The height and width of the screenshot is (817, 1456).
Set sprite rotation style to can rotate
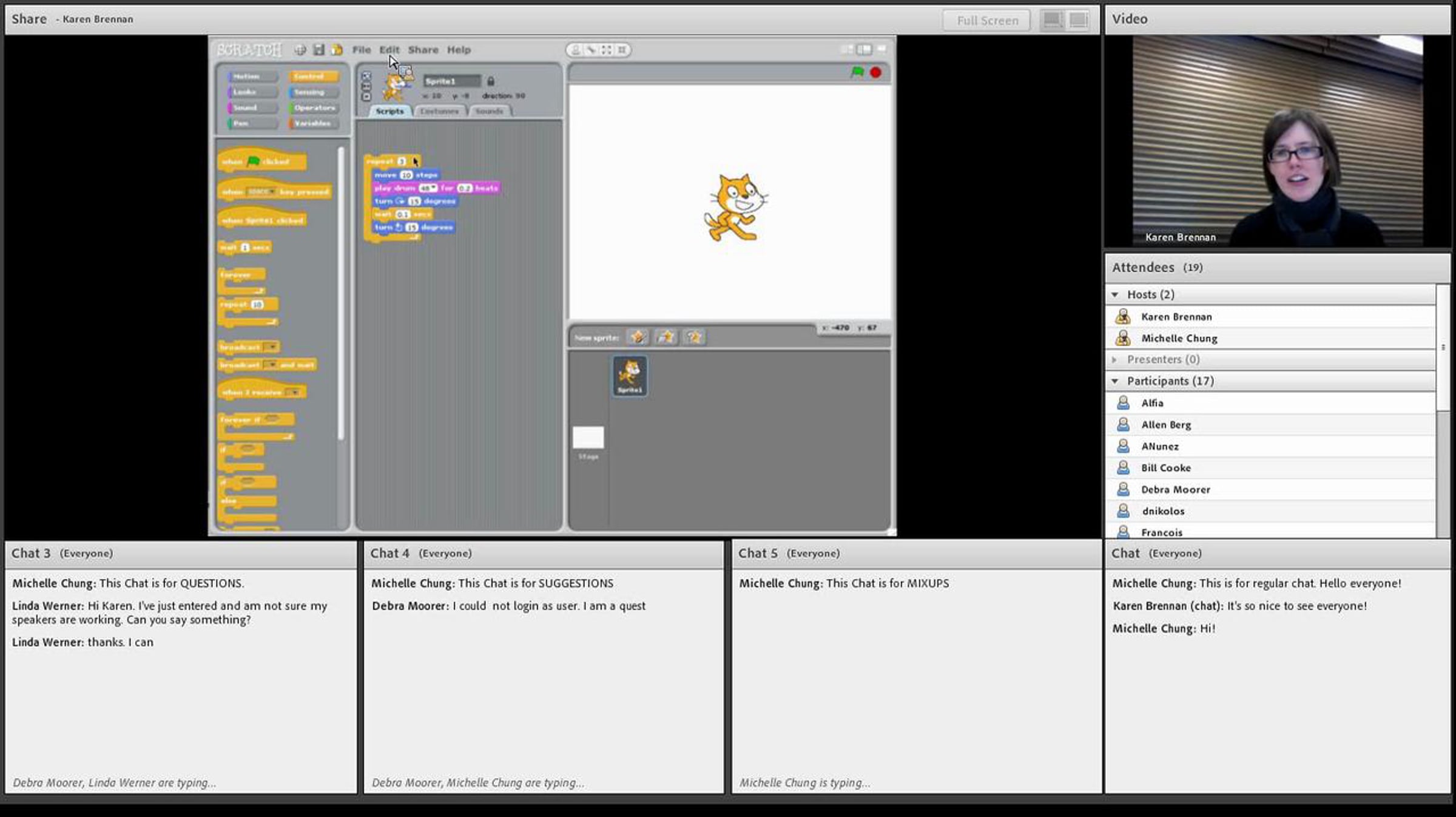366,76
